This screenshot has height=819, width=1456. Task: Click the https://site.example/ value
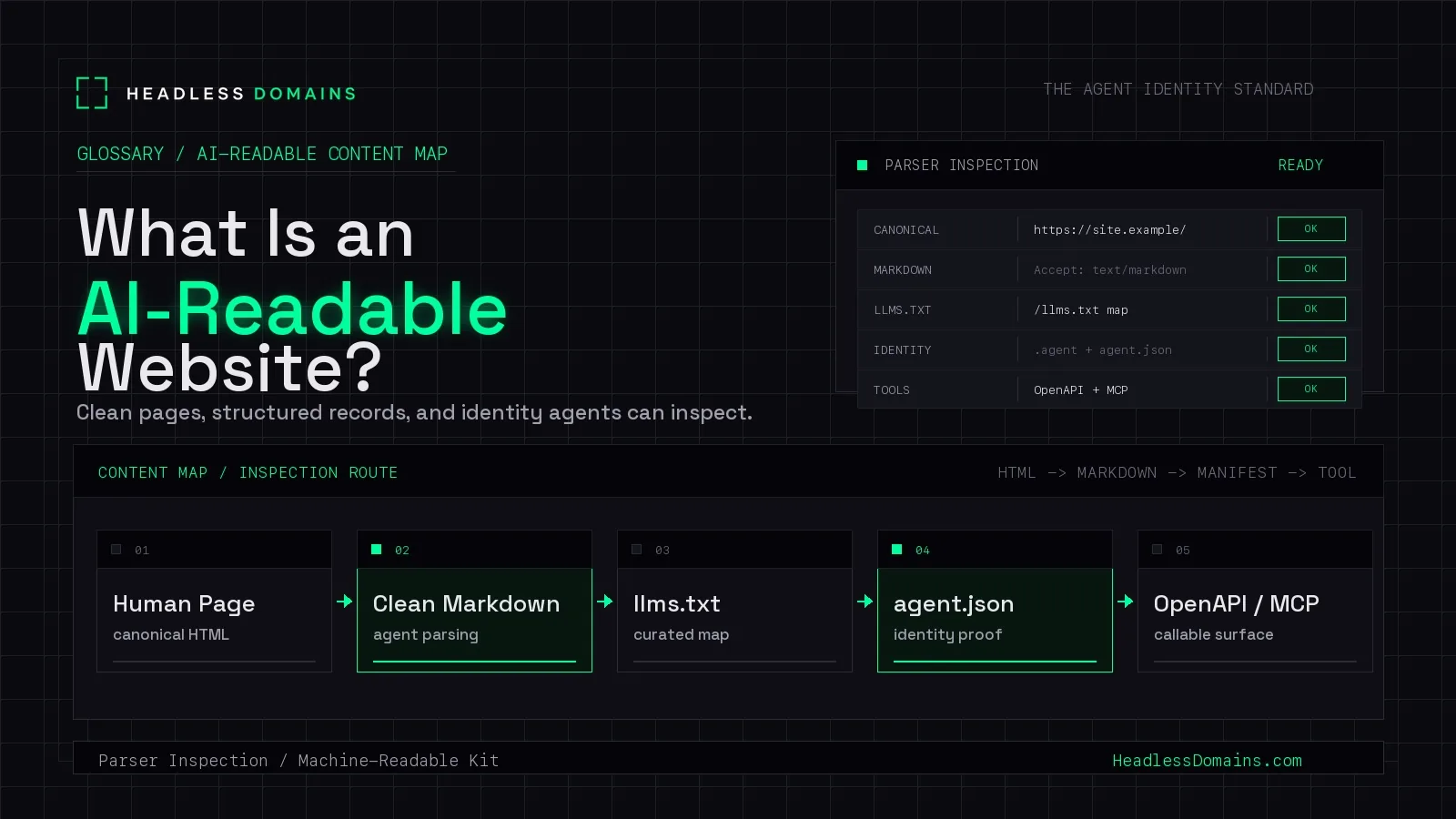click(x=1109, y=230)
